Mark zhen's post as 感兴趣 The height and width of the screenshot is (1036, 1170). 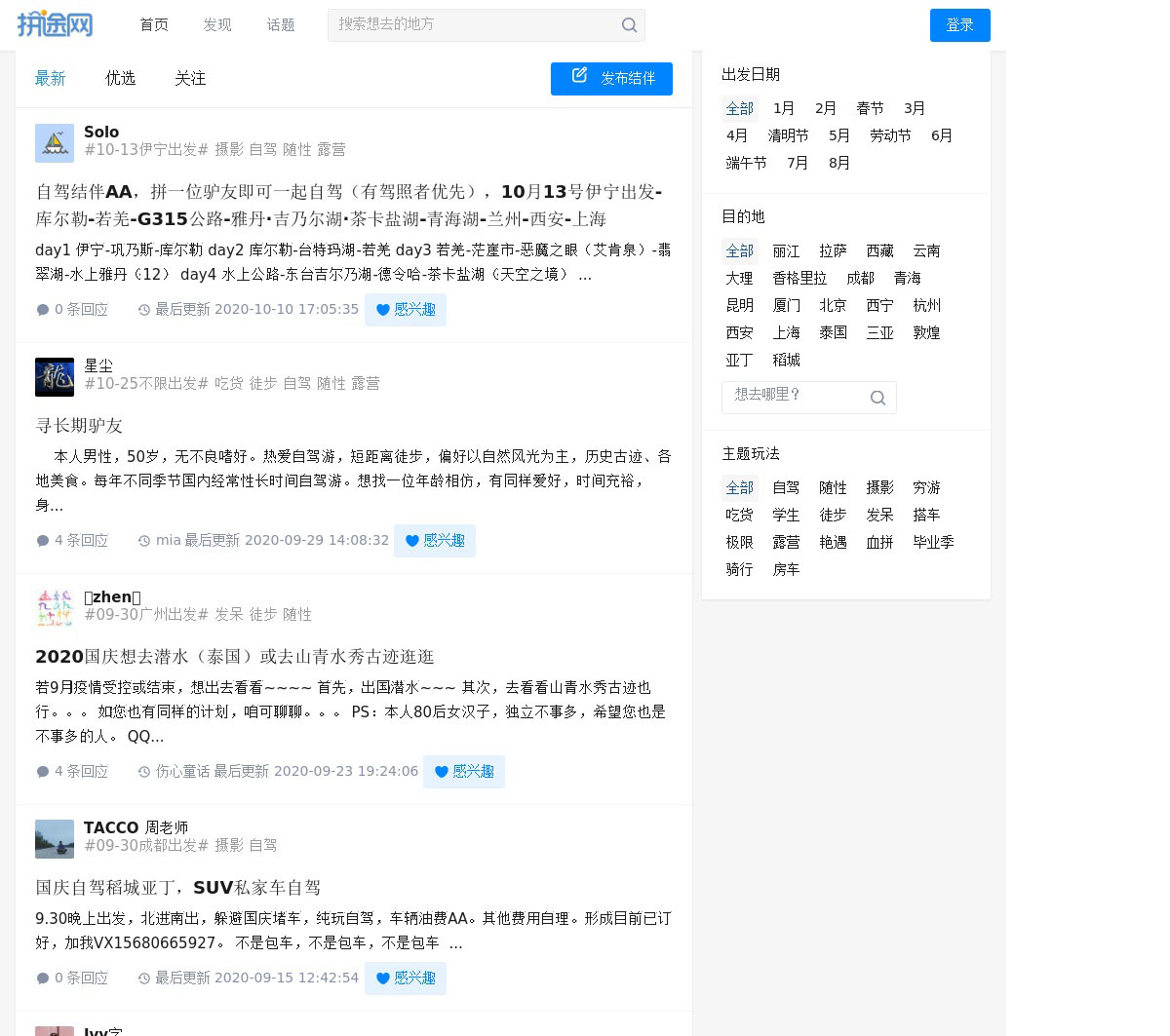coord(464,772)
